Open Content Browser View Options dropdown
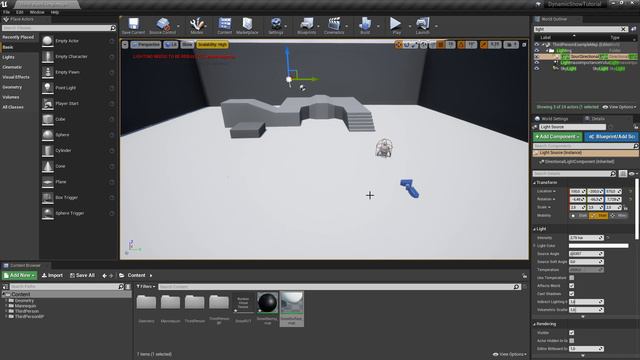640x360 pixels. (x=509, y=354)
